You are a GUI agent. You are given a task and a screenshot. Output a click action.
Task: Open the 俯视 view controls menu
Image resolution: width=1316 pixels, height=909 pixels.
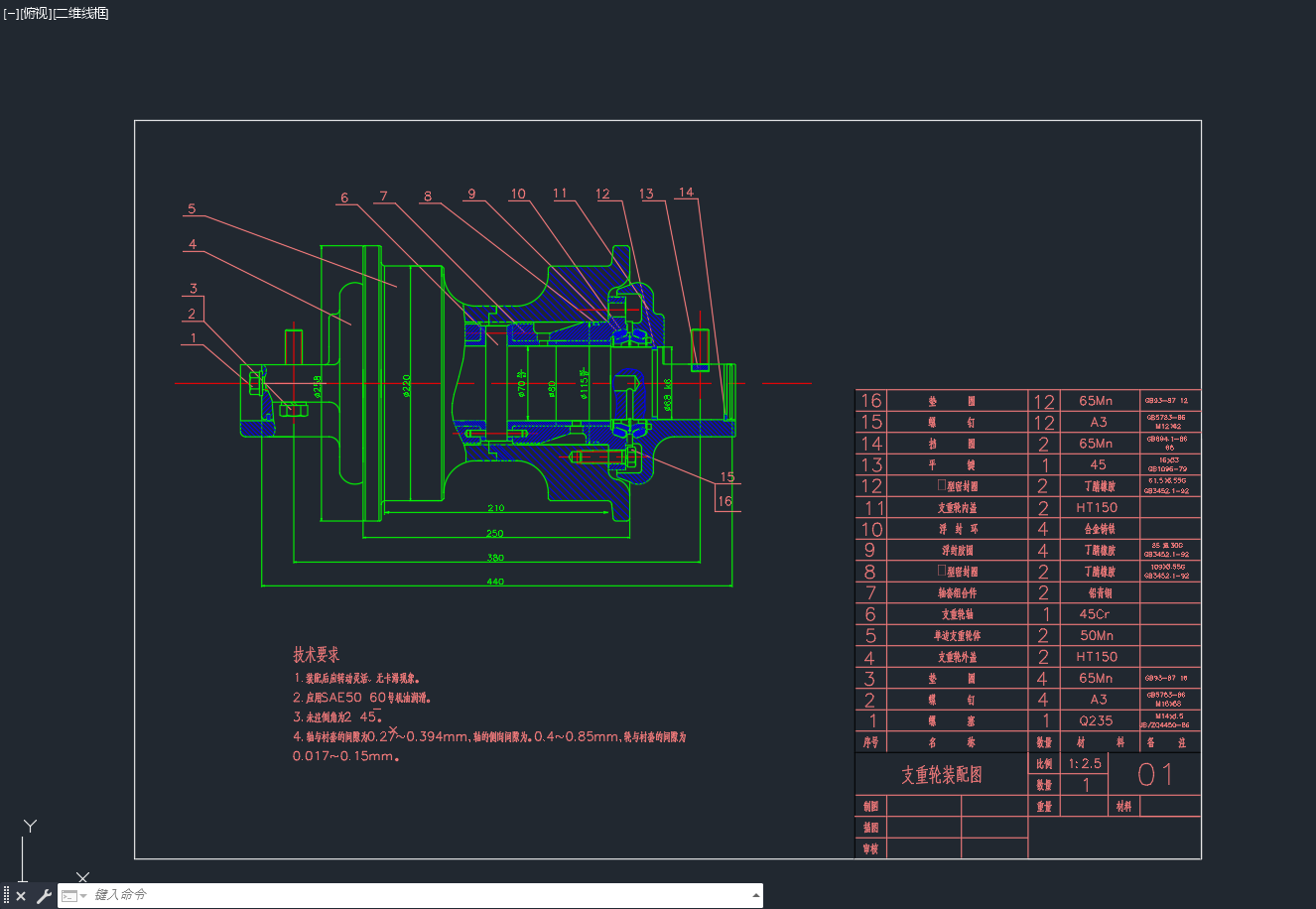coord(35,13)
